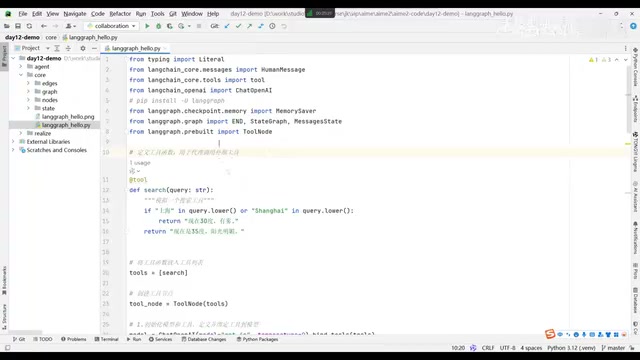Expand the graph folder
Screen dimensions: 640x360
tap(28, 92)
